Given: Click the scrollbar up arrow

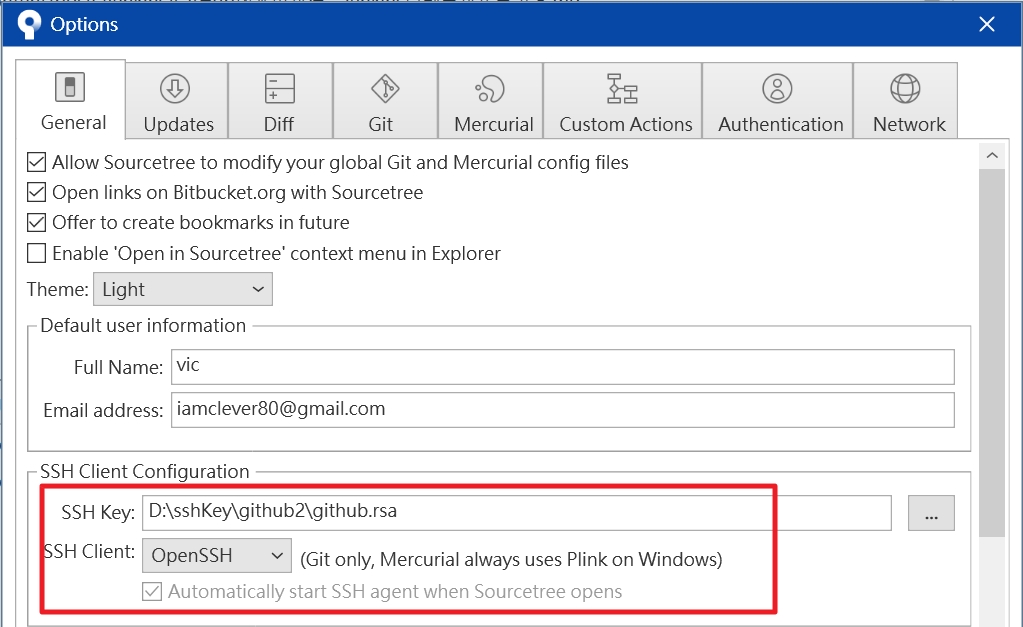Looking at the screenshot, I should click(992, 155).
